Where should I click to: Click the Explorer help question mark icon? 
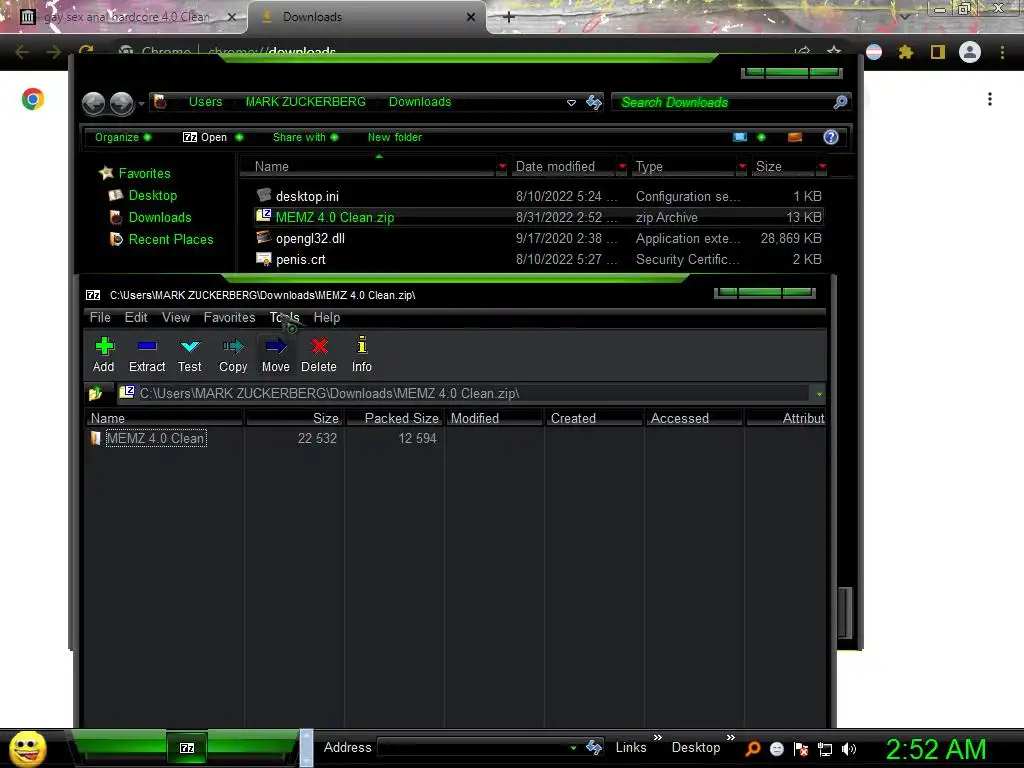click(831, 137)
